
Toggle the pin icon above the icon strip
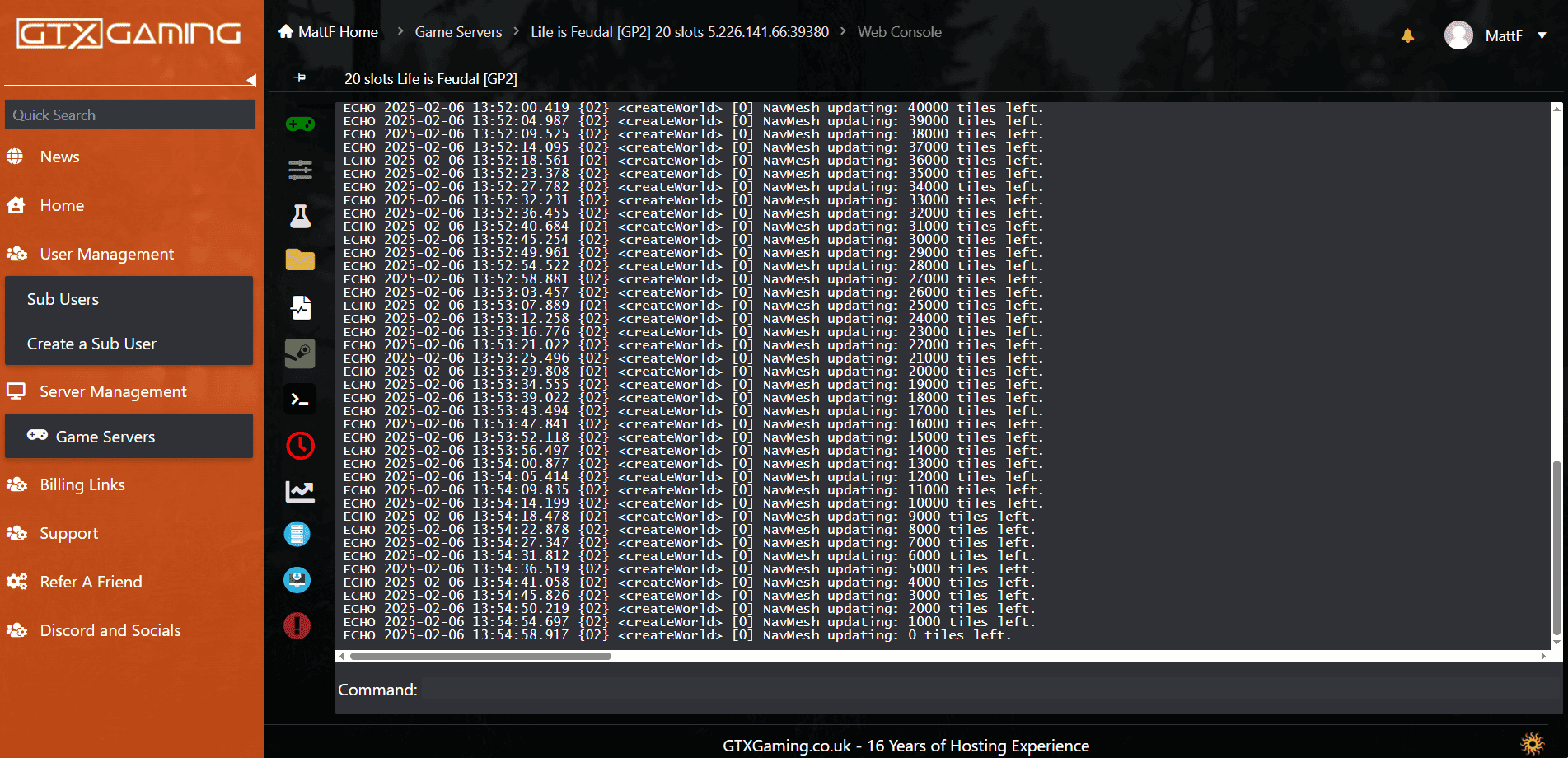(x=300, y=77)
